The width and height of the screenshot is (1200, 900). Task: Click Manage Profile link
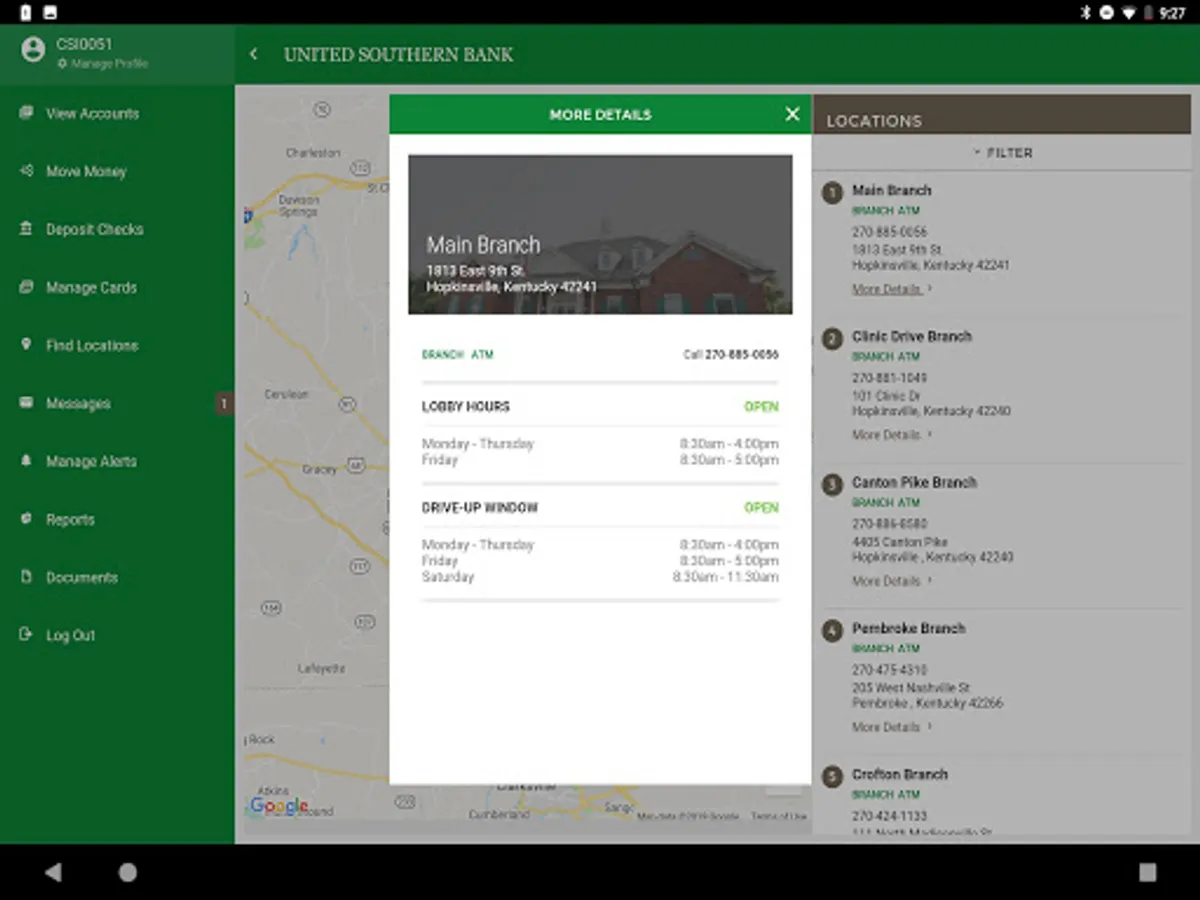click(x=103, y=63)
